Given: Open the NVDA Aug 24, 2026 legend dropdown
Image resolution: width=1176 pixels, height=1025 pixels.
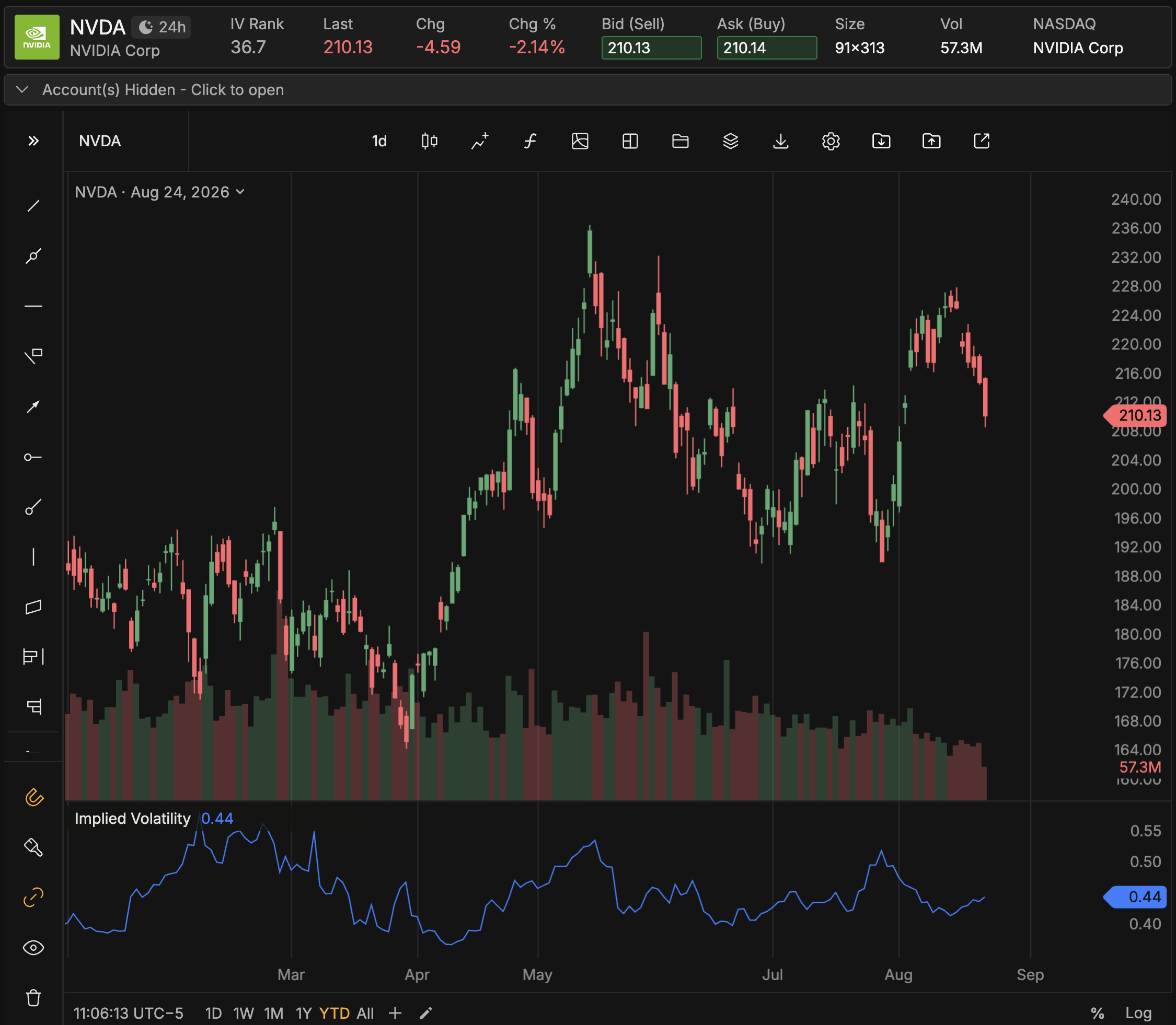Looking at the screenshot, I should pyautogui.click(x=159, y=192).
